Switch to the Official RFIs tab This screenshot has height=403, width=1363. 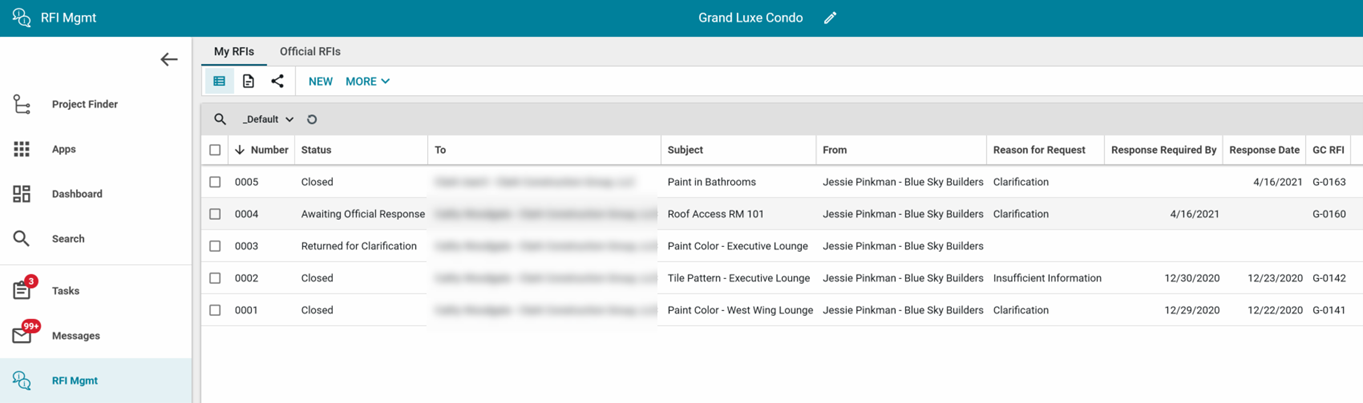[x=310, y=51]
